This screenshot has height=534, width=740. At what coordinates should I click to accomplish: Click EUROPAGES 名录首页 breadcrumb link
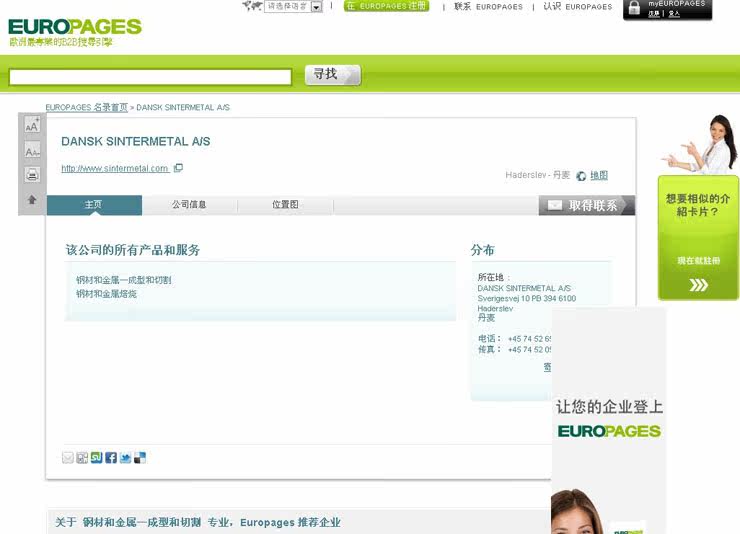86,108
